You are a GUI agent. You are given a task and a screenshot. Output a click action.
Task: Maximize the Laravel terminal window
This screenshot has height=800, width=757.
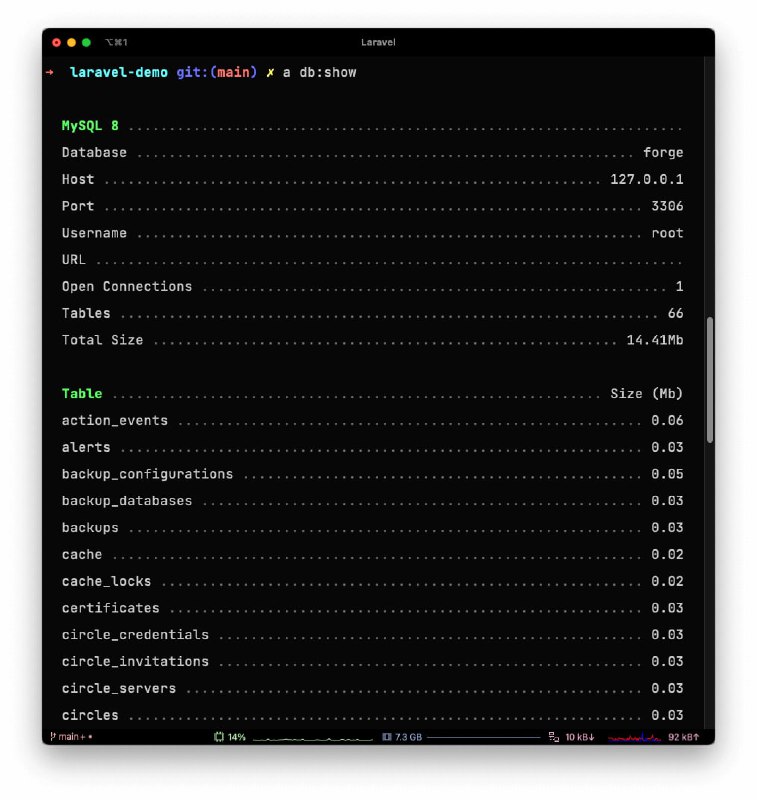click(x=86, y=42)
